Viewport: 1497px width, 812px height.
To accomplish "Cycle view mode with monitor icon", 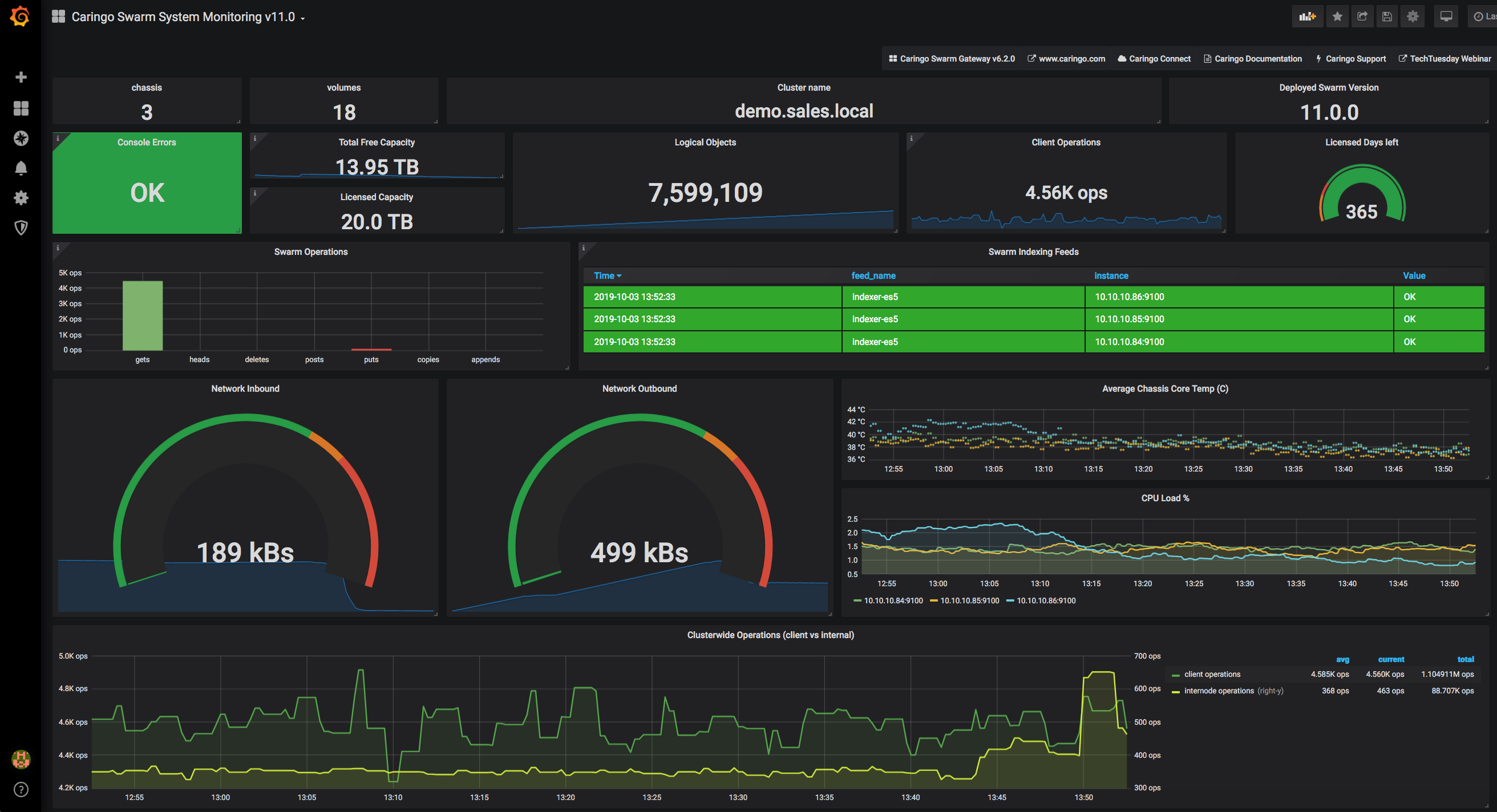I will [x=1446, y=17].
